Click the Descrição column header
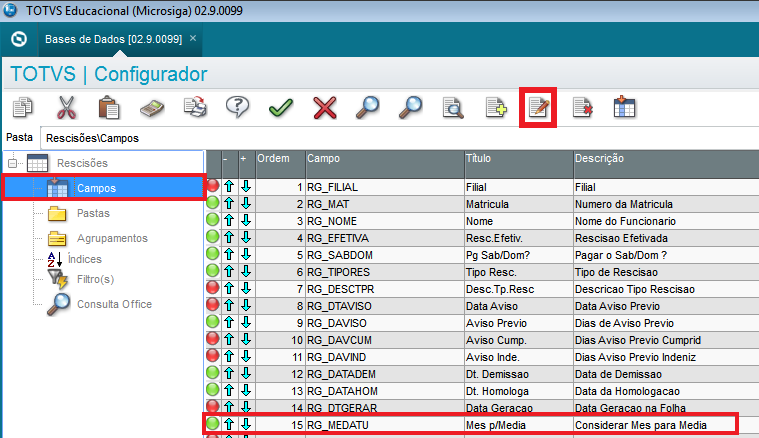The height and width of the screenshot is (438, 759). tap(666, 164)
